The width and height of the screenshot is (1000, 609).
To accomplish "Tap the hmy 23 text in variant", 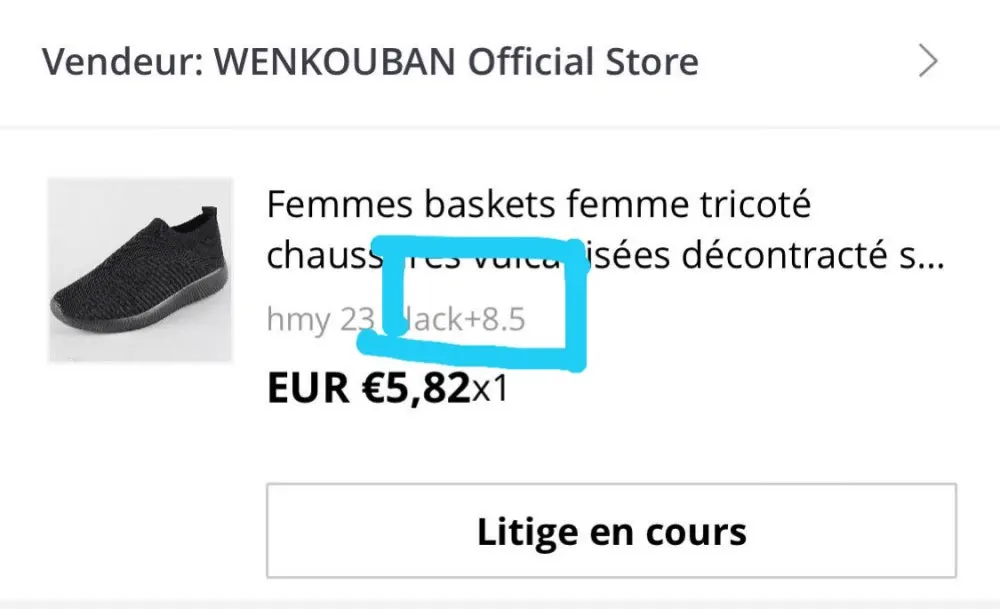I will click(321, 319).
